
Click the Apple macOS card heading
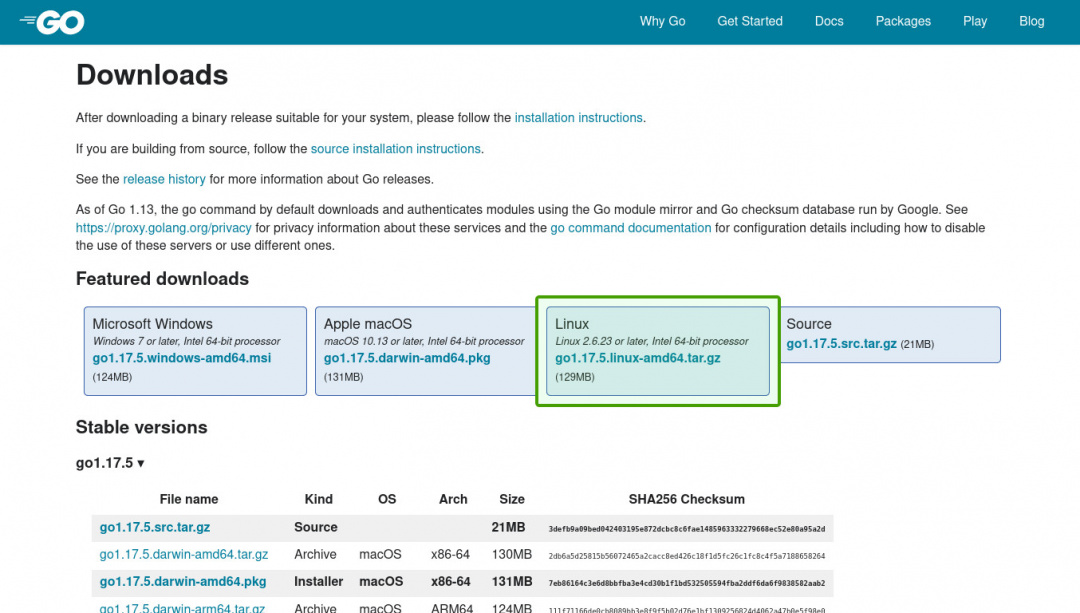[x=368, y=324]
